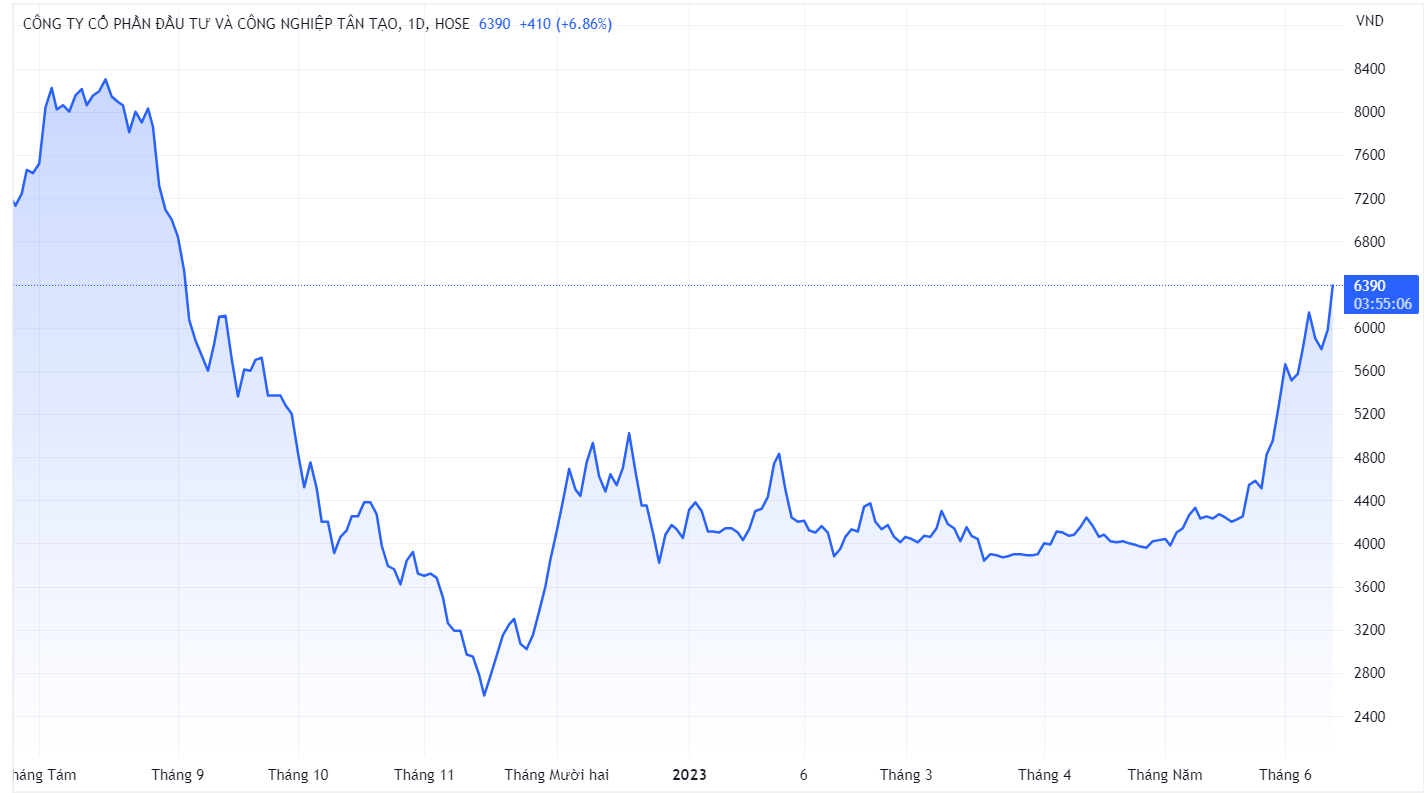The width and height of the screenshot is (1424, 793).
Task: Select Tháng 6 on the time axis
Action: pos(1285,775)
